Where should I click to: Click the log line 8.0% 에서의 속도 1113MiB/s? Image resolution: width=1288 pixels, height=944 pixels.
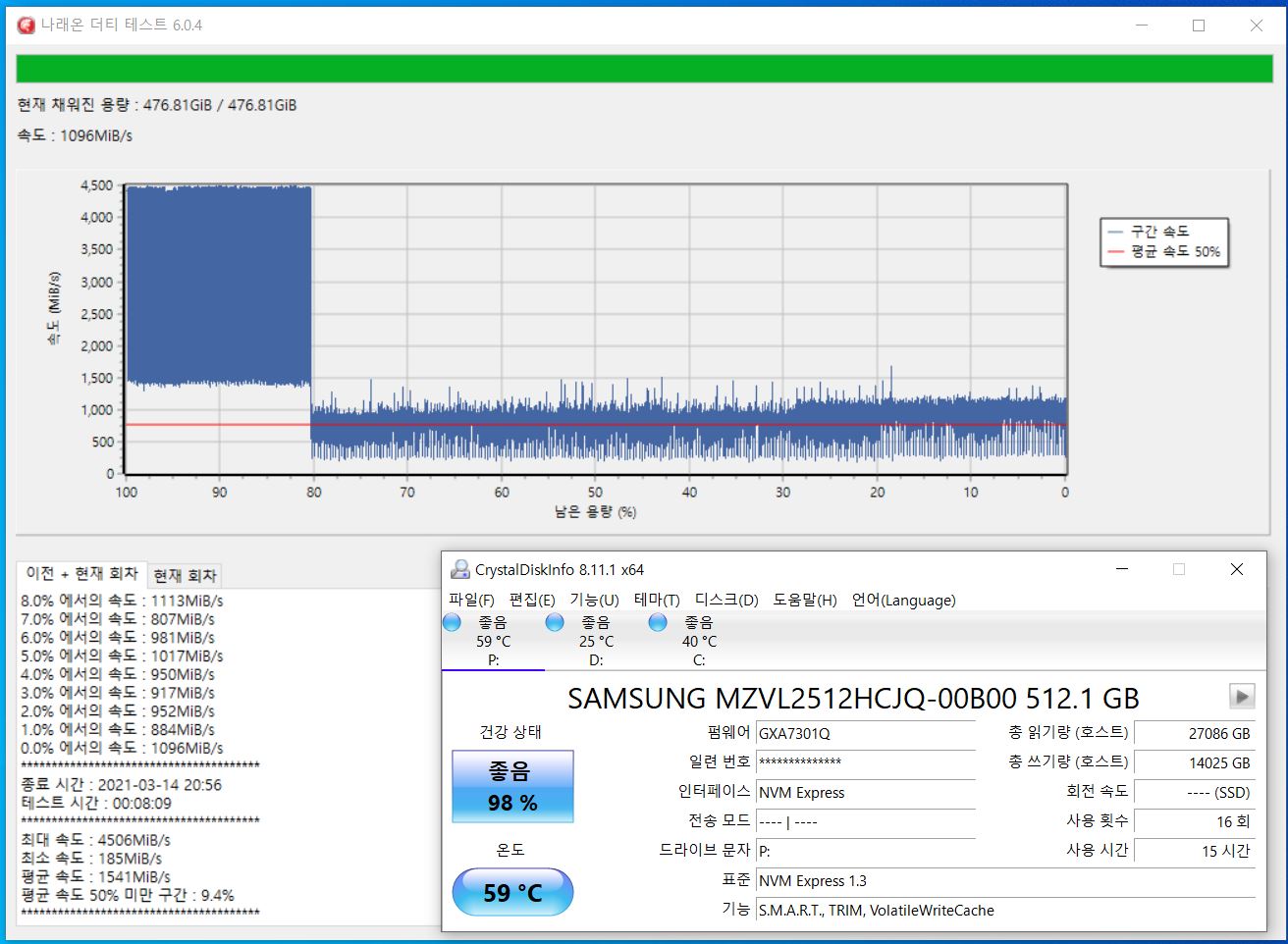pyautogui.click(x=122, y=601)
